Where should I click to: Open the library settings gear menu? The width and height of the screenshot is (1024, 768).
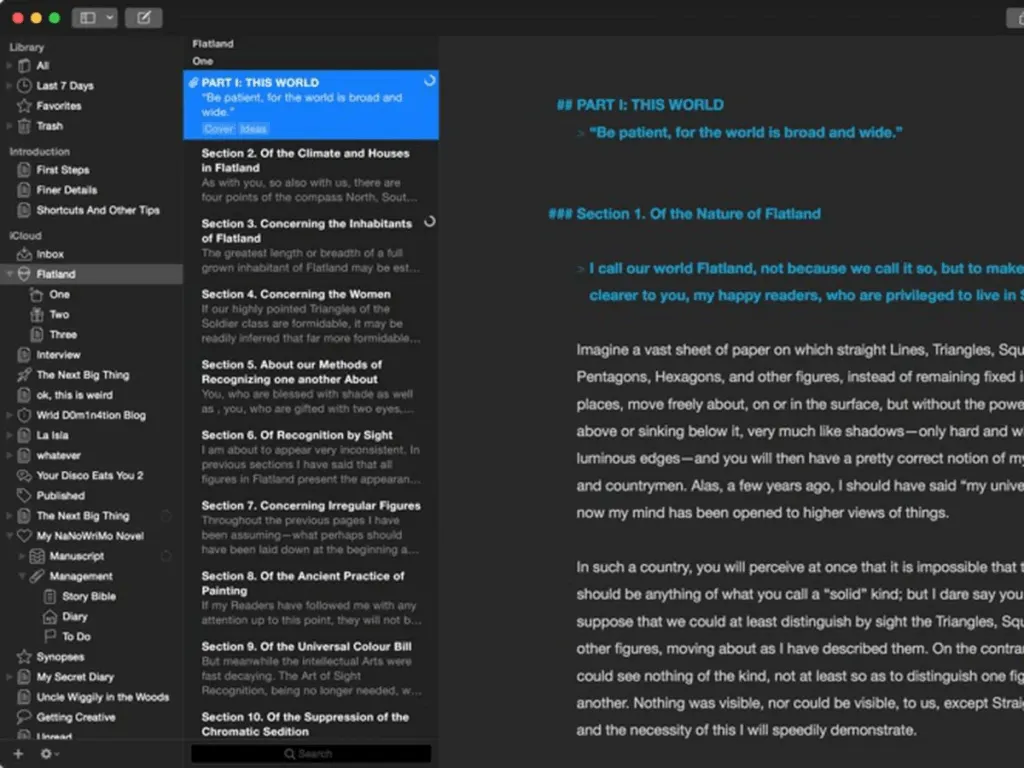[49, 754]
